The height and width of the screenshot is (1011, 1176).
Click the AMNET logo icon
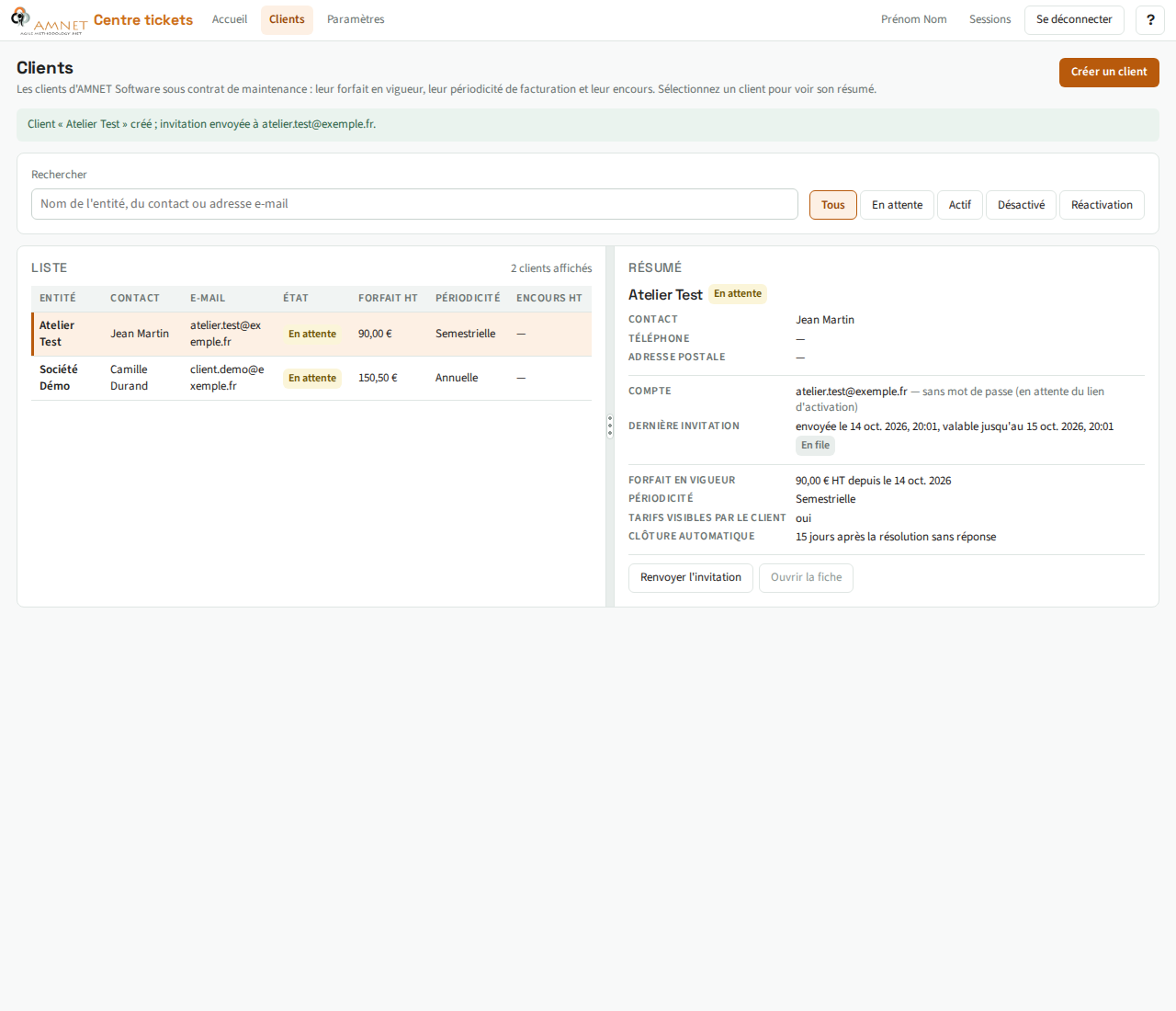pos(50,20)
